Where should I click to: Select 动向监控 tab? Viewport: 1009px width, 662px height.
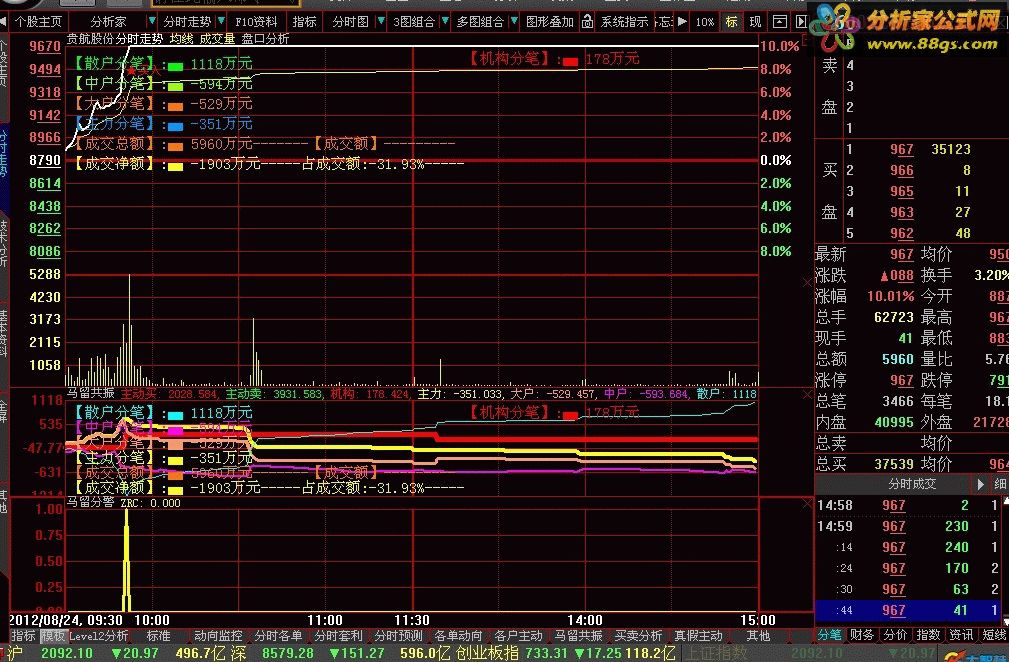(218, 636)
